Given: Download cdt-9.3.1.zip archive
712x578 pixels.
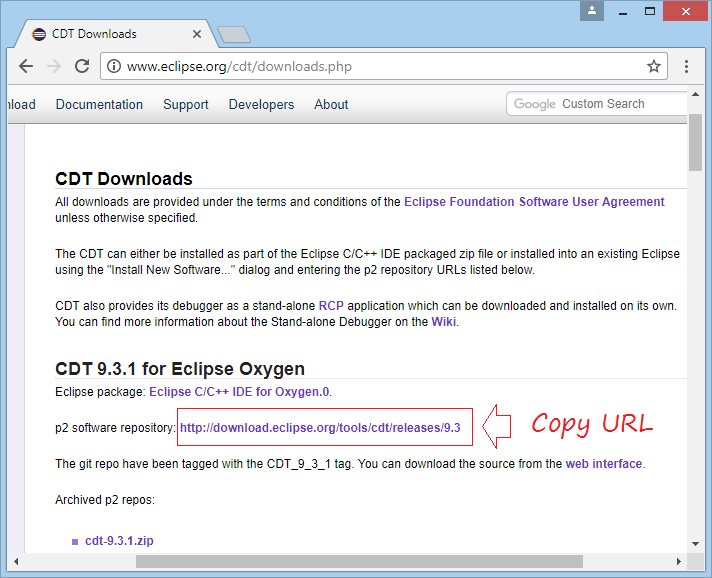Looking at the screenshot, I should pyautogui.click(x=119, y=541).
